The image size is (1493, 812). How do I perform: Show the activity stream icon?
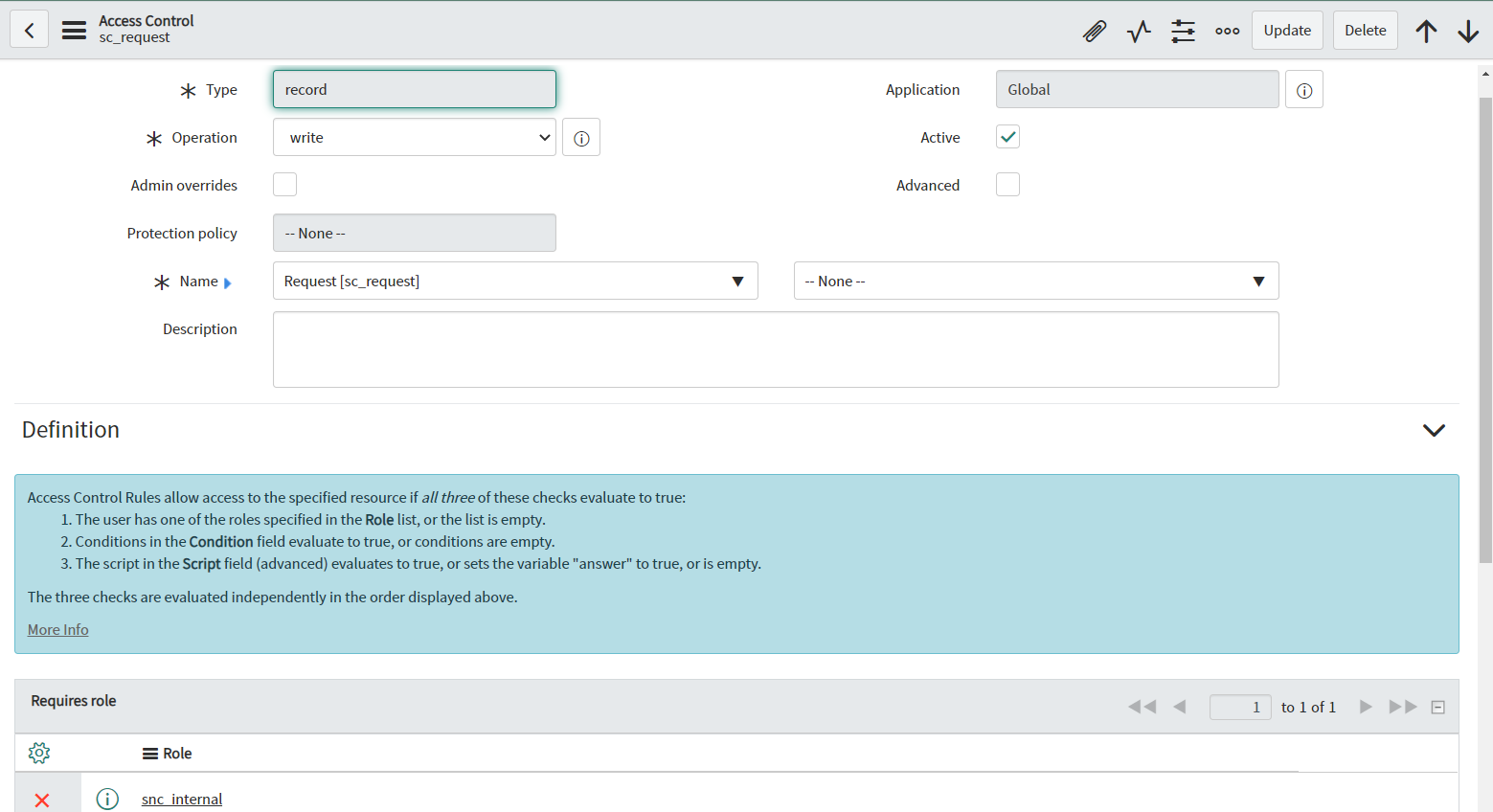(1139, 31)
